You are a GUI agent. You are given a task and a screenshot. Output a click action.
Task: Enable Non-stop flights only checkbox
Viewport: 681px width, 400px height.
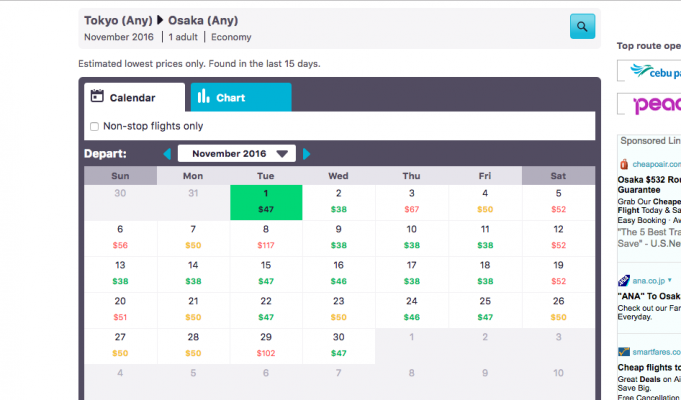pyautogui.click(x=94, y=126)
